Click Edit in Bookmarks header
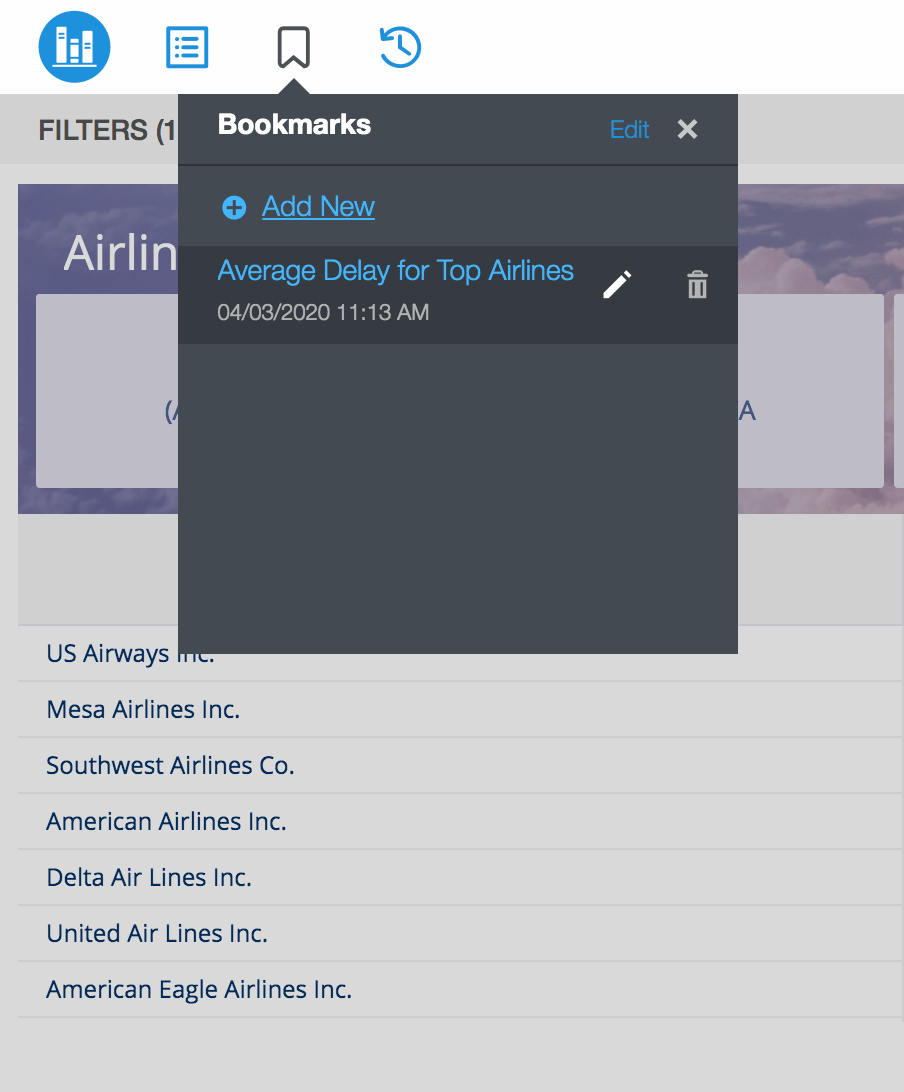Viewport: 904px width, 1092px height. tap(629, 129)
